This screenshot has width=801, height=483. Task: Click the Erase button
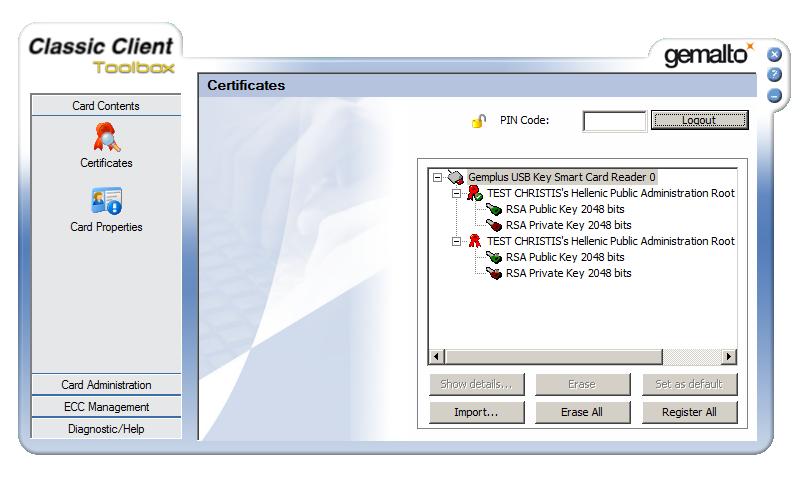pos(582,384)
